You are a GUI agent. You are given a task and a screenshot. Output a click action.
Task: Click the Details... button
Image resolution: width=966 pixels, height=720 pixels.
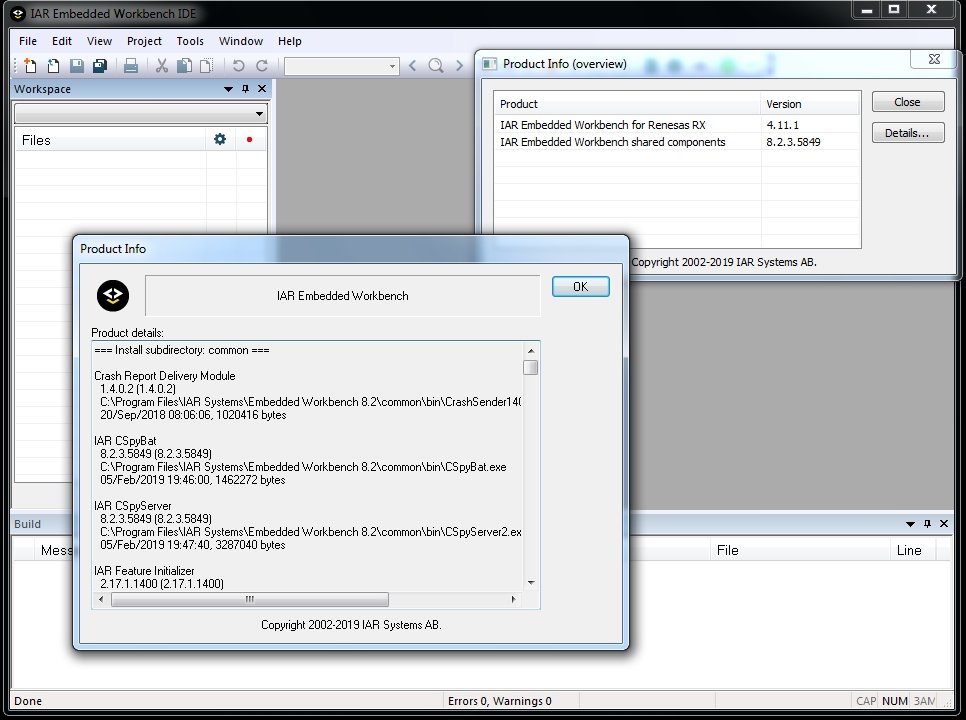click(907, 133)
